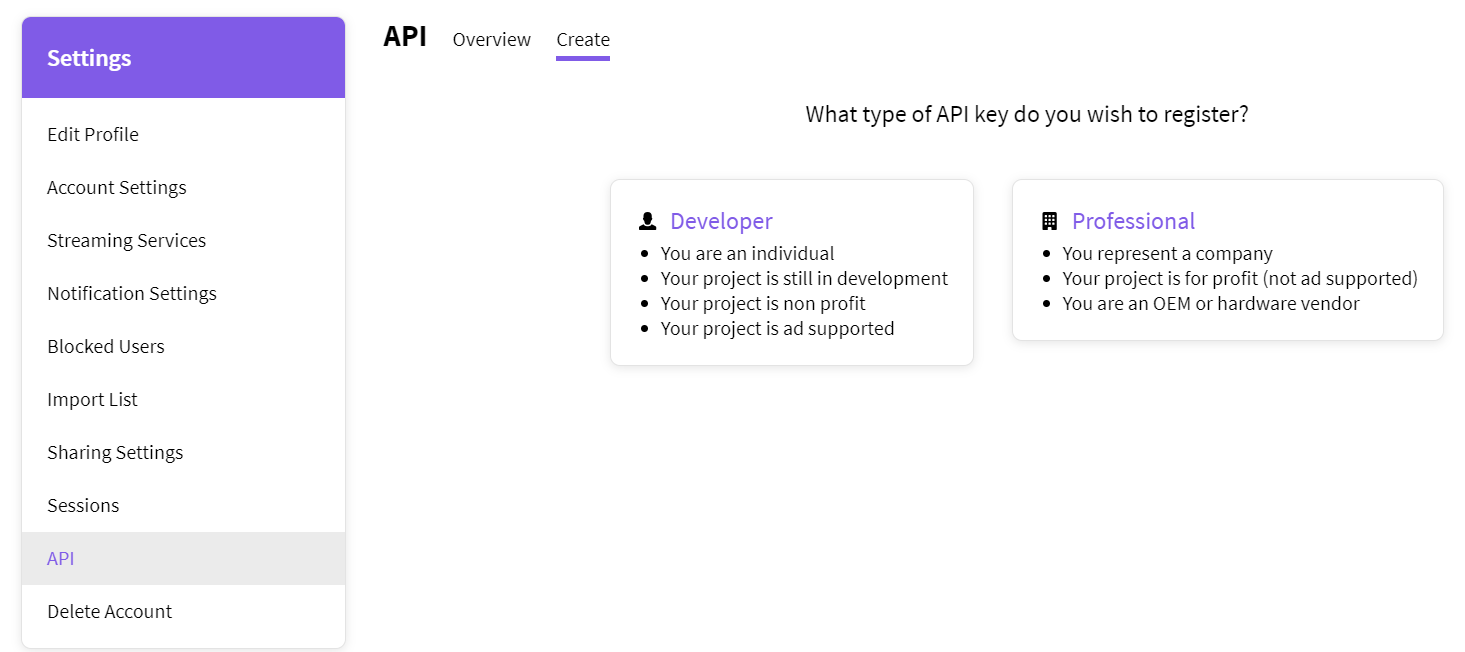Click "Your project is ad supported" bullet
The width and height of the screenshot is (1465, 652).
pyautogui.click(x=777, y=328)
